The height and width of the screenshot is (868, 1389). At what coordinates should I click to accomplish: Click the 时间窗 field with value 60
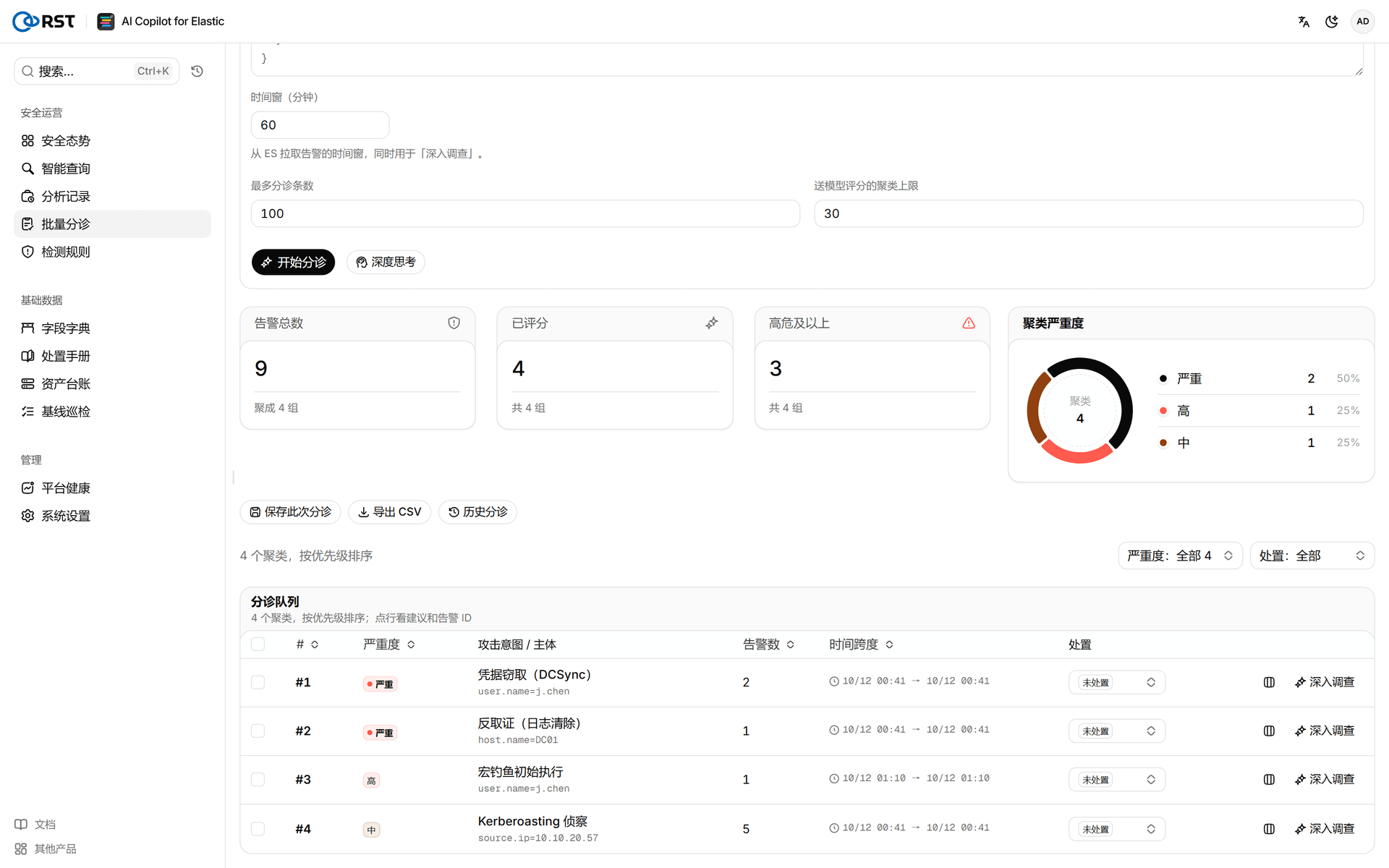pos(320,125)
